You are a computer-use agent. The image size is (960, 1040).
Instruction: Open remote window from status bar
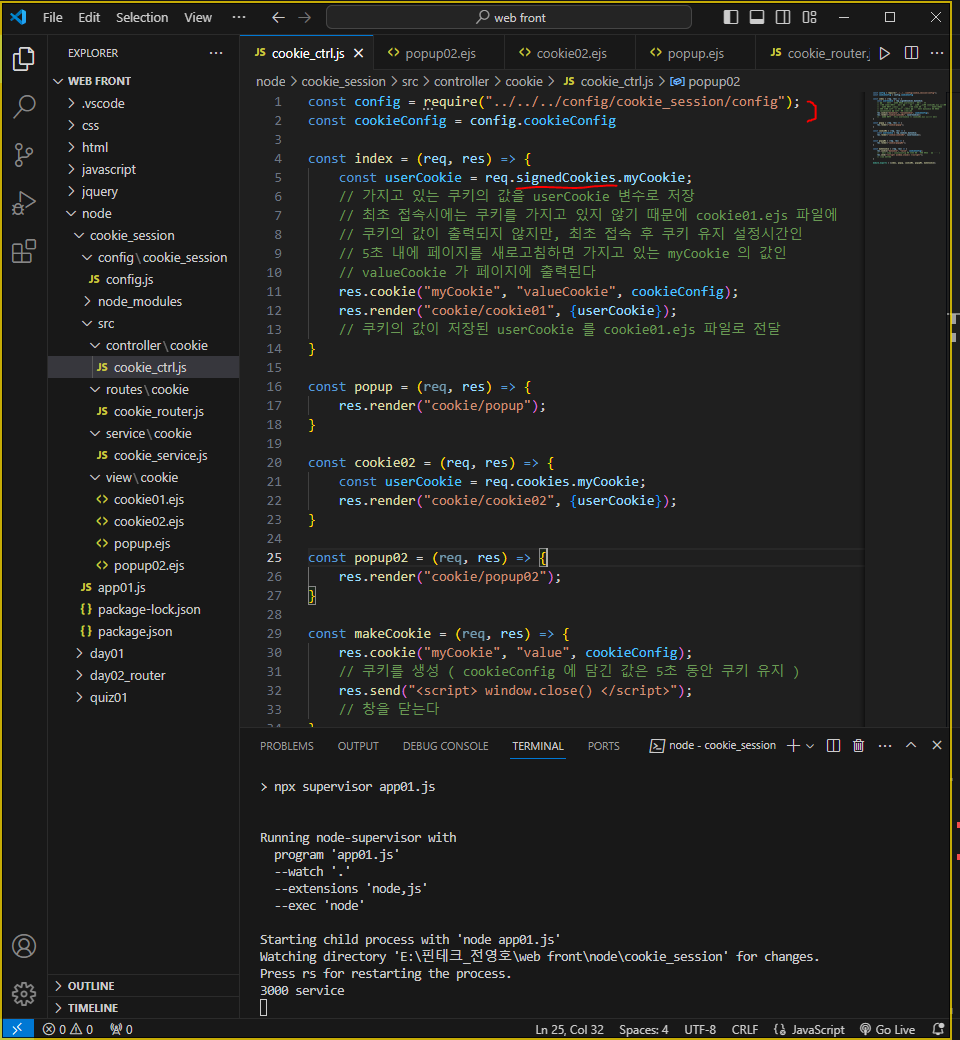click(17, 1029)
